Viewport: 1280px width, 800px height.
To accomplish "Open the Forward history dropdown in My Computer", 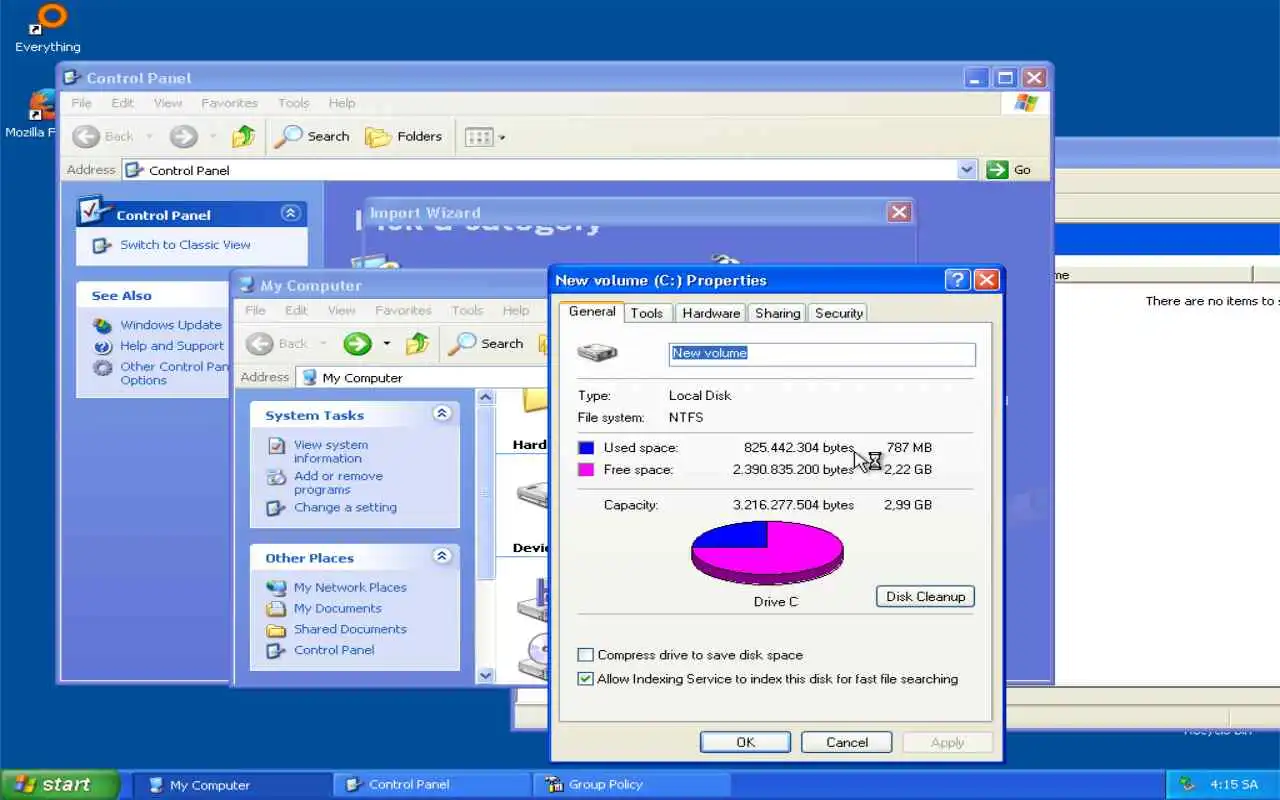I will coord(386,344).
